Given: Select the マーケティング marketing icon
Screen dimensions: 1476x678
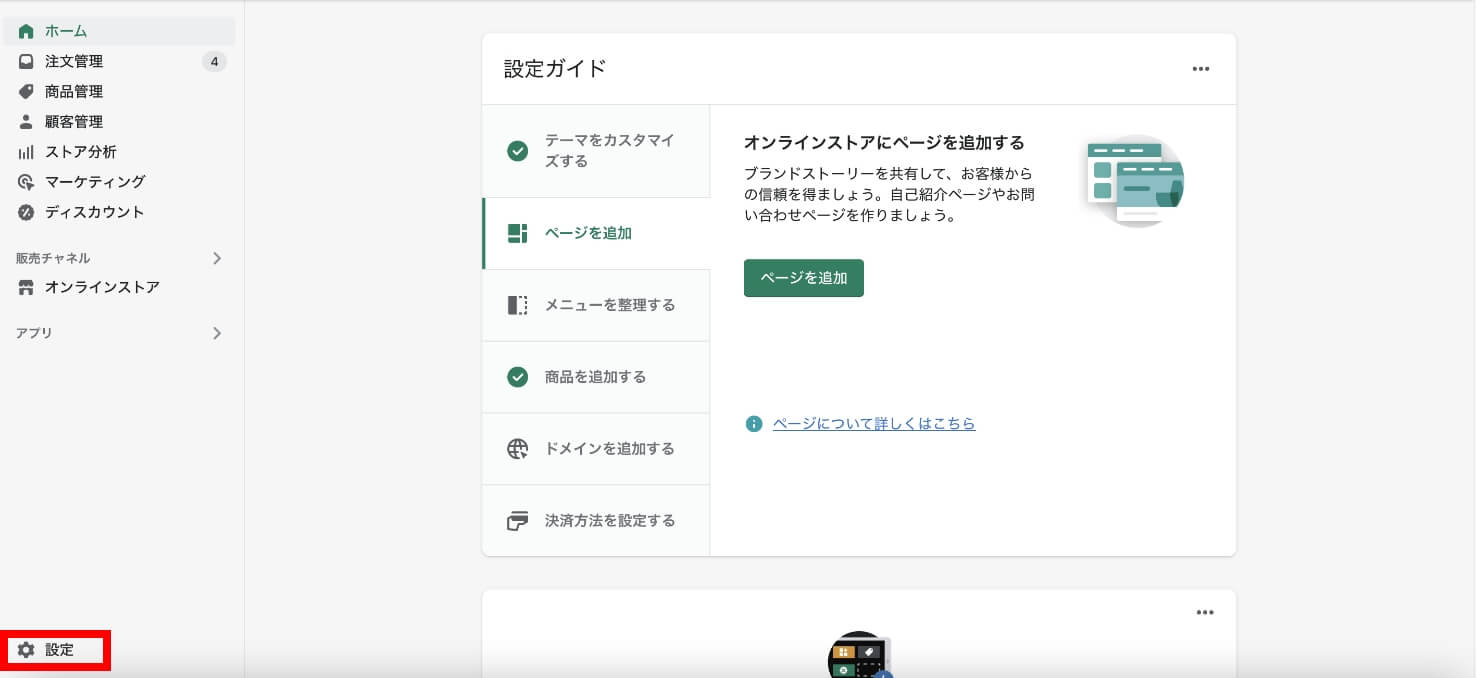Looking at the screenshot, I should 24,181.
